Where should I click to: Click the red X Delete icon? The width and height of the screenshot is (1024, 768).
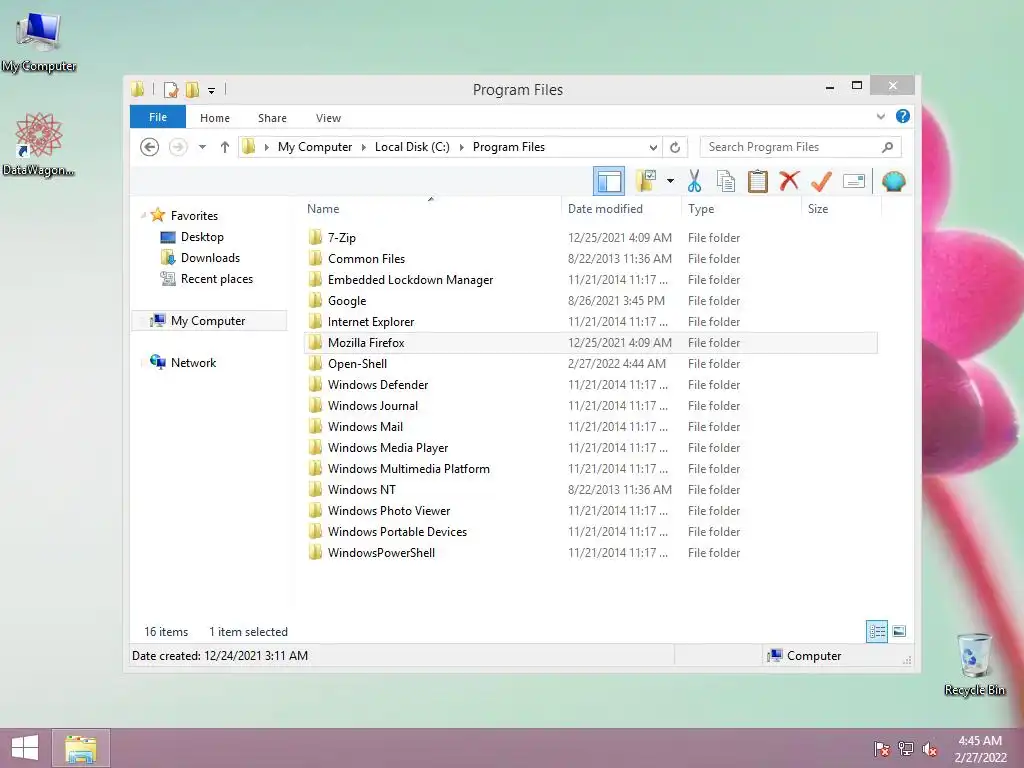pyautogui.click(x=790, y=180)
